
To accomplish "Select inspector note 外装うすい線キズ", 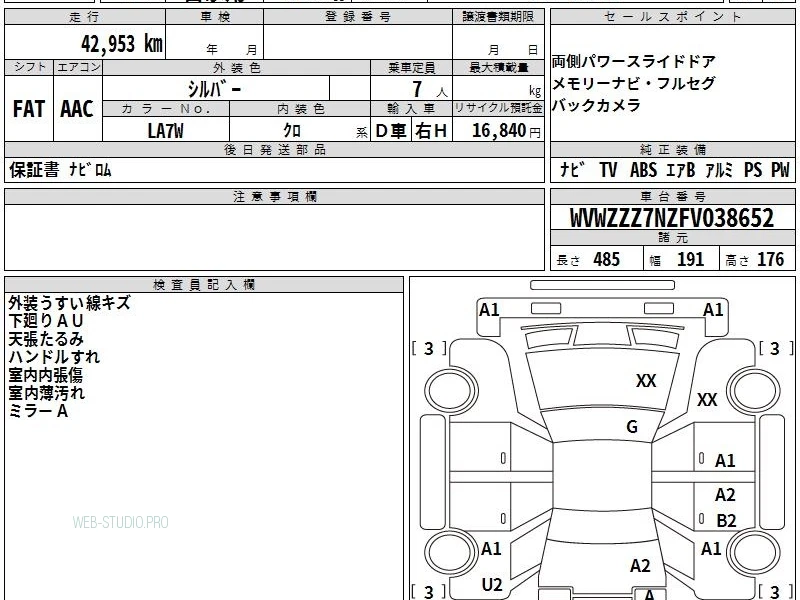I will [70, 303].
